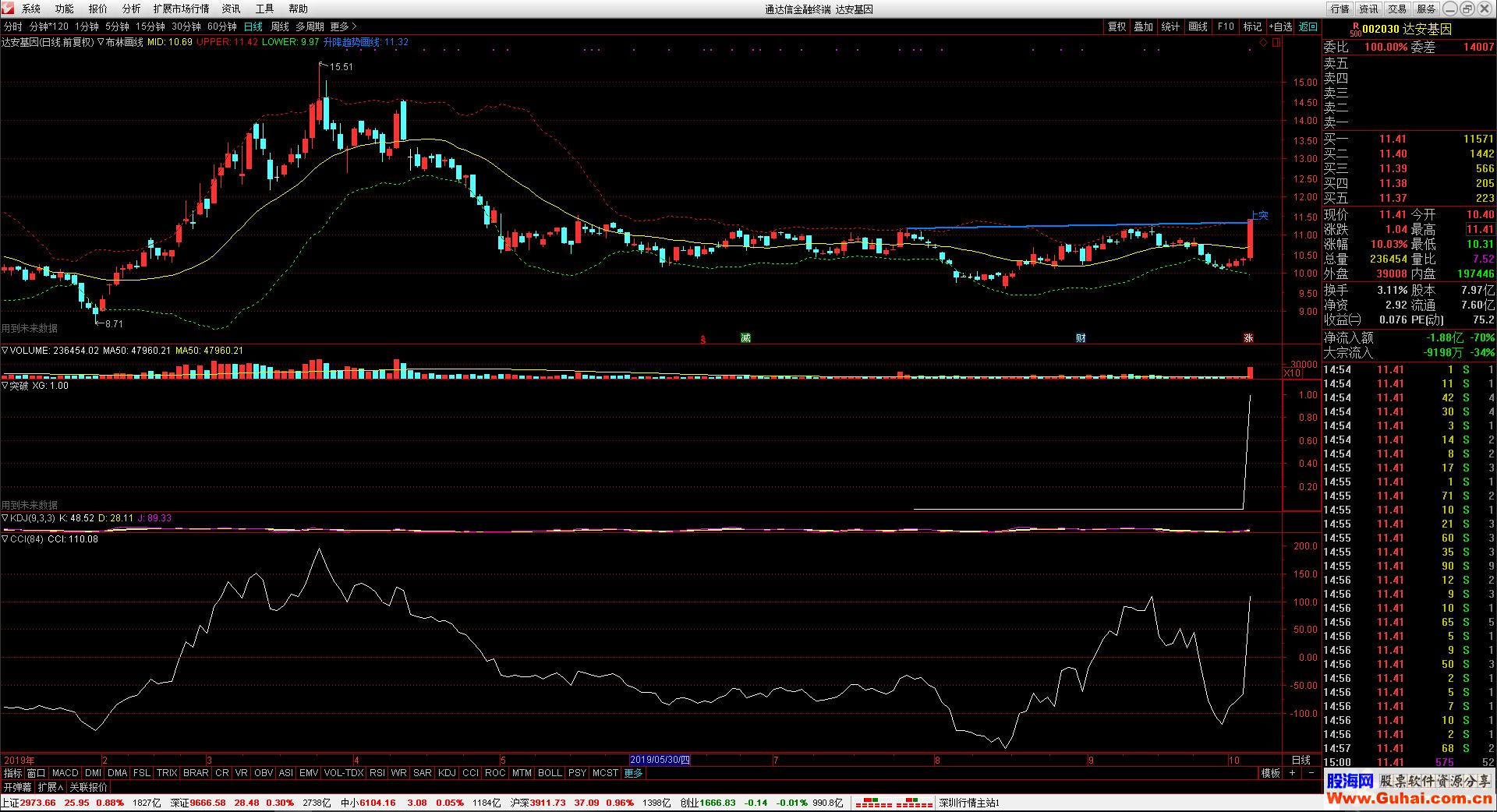
Task: Click the red diamond icon above the chart
Action: 1264,43
